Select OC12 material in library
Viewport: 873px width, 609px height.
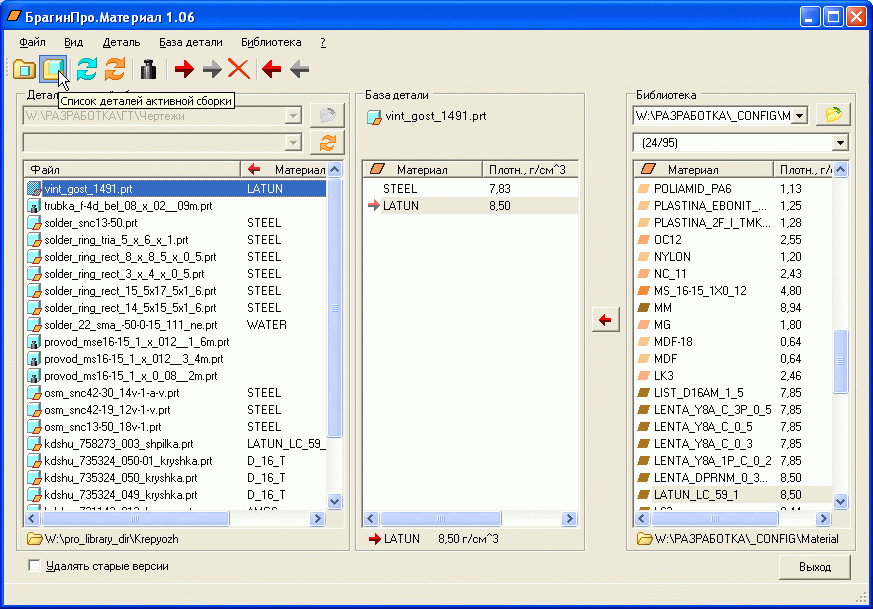(734, 240)
